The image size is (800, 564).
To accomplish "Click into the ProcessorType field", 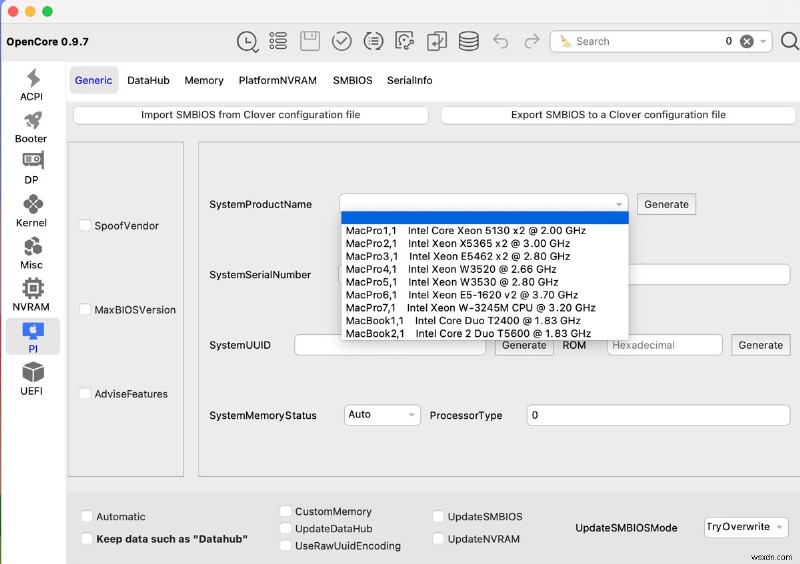I will [658, 415].
